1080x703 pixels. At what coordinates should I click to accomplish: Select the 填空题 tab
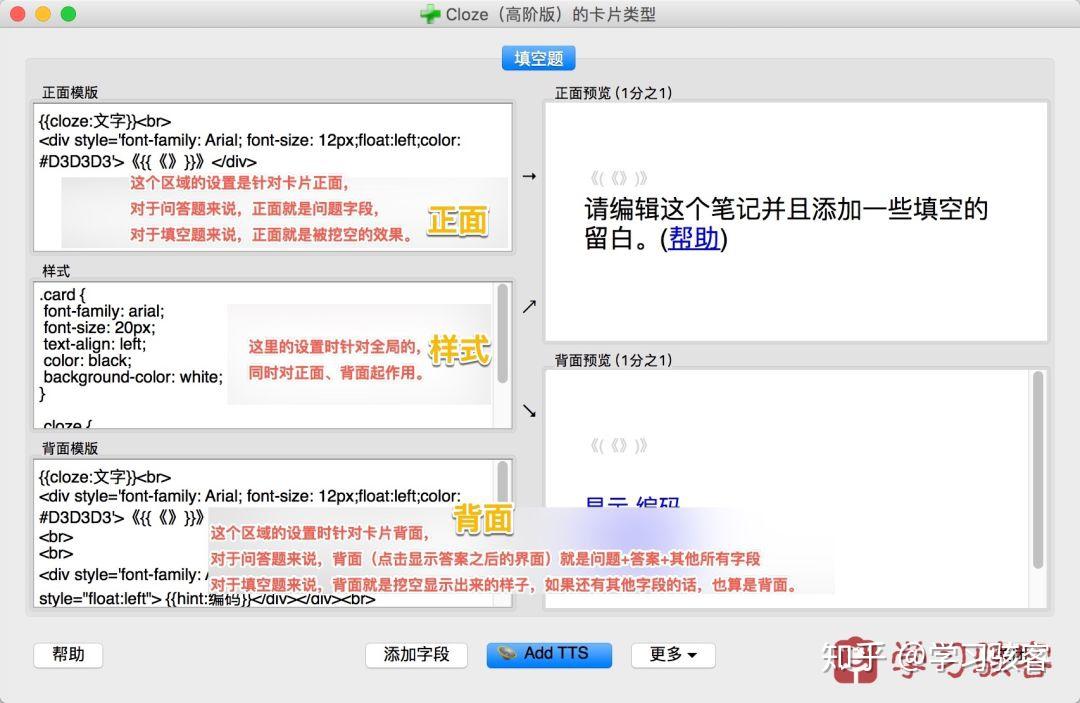point(539,59)
